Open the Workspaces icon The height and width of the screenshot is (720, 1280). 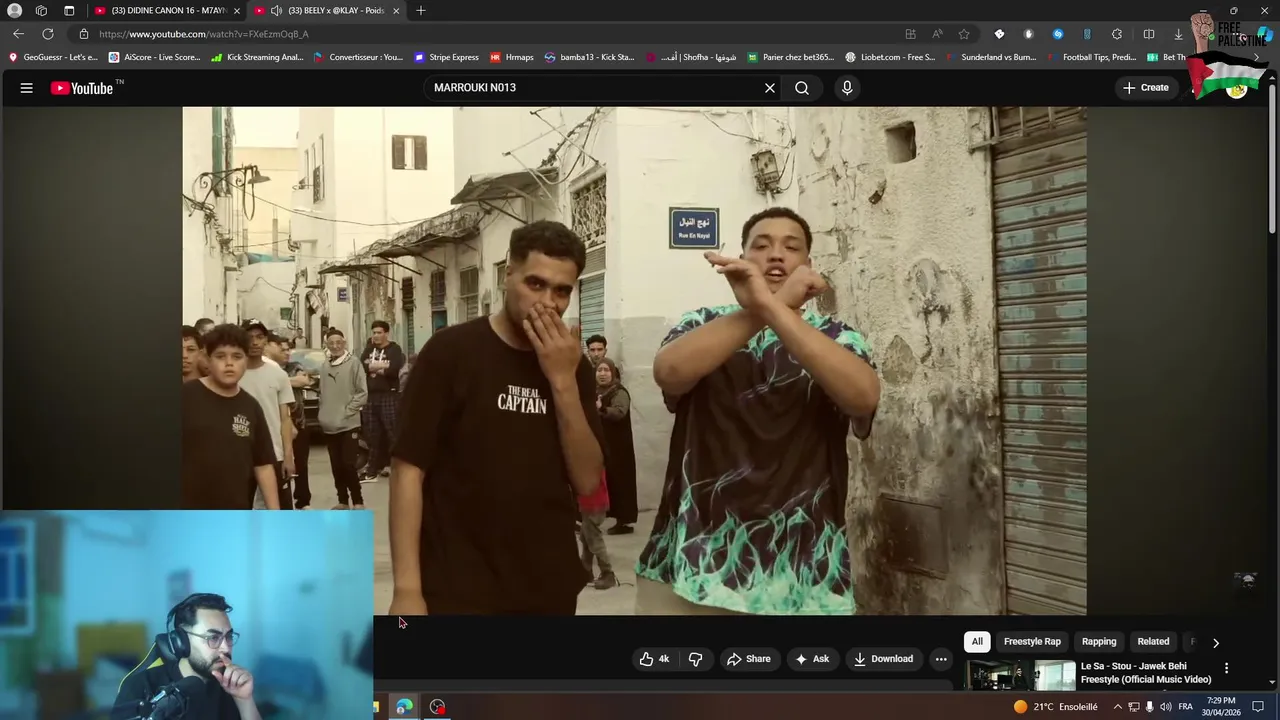41,11
